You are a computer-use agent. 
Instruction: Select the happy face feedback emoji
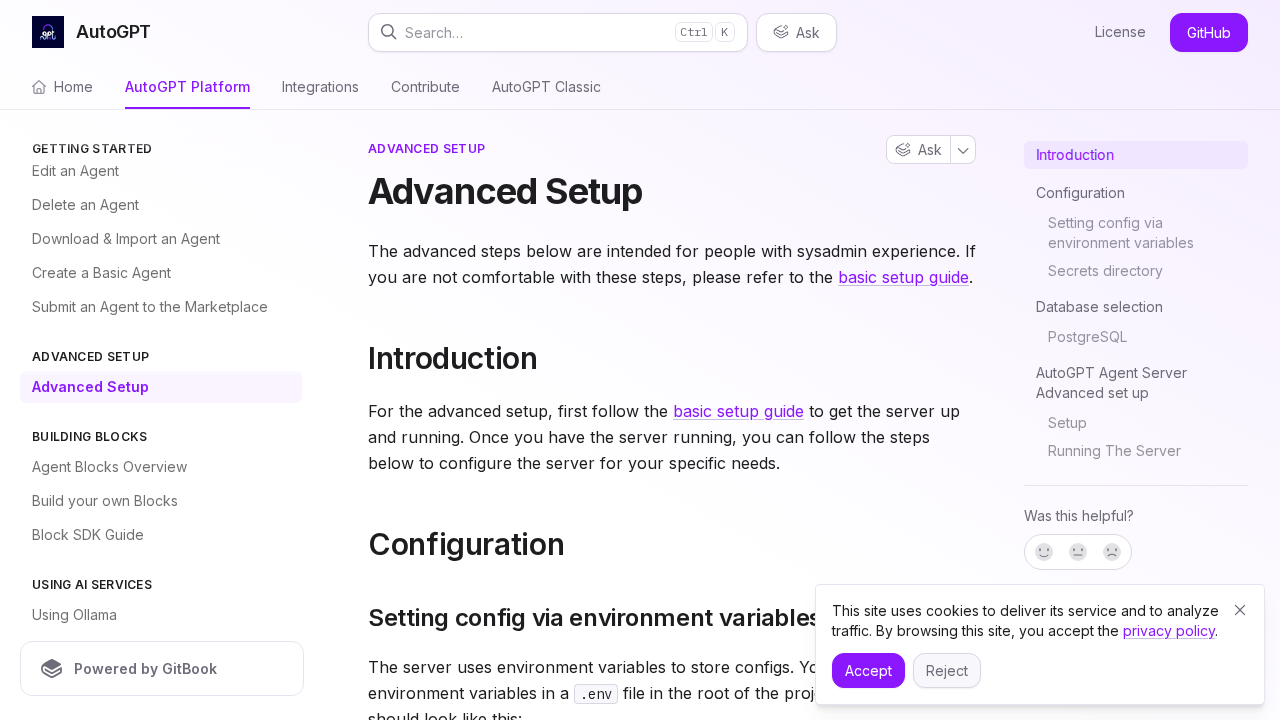tap(1043, 551)
